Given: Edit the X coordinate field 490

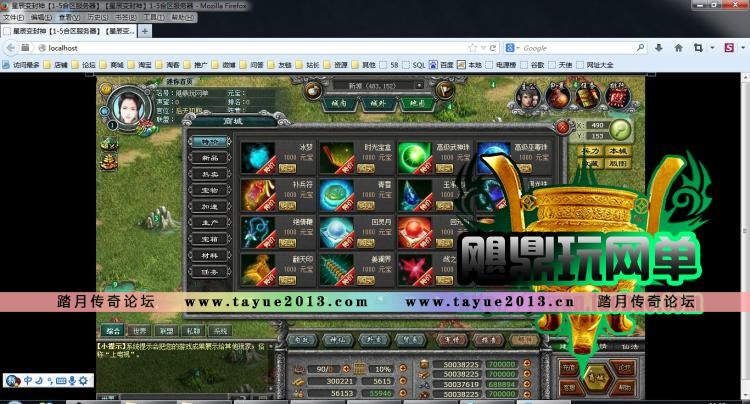Looking at the screenshot, I should [x=597, y=125].
